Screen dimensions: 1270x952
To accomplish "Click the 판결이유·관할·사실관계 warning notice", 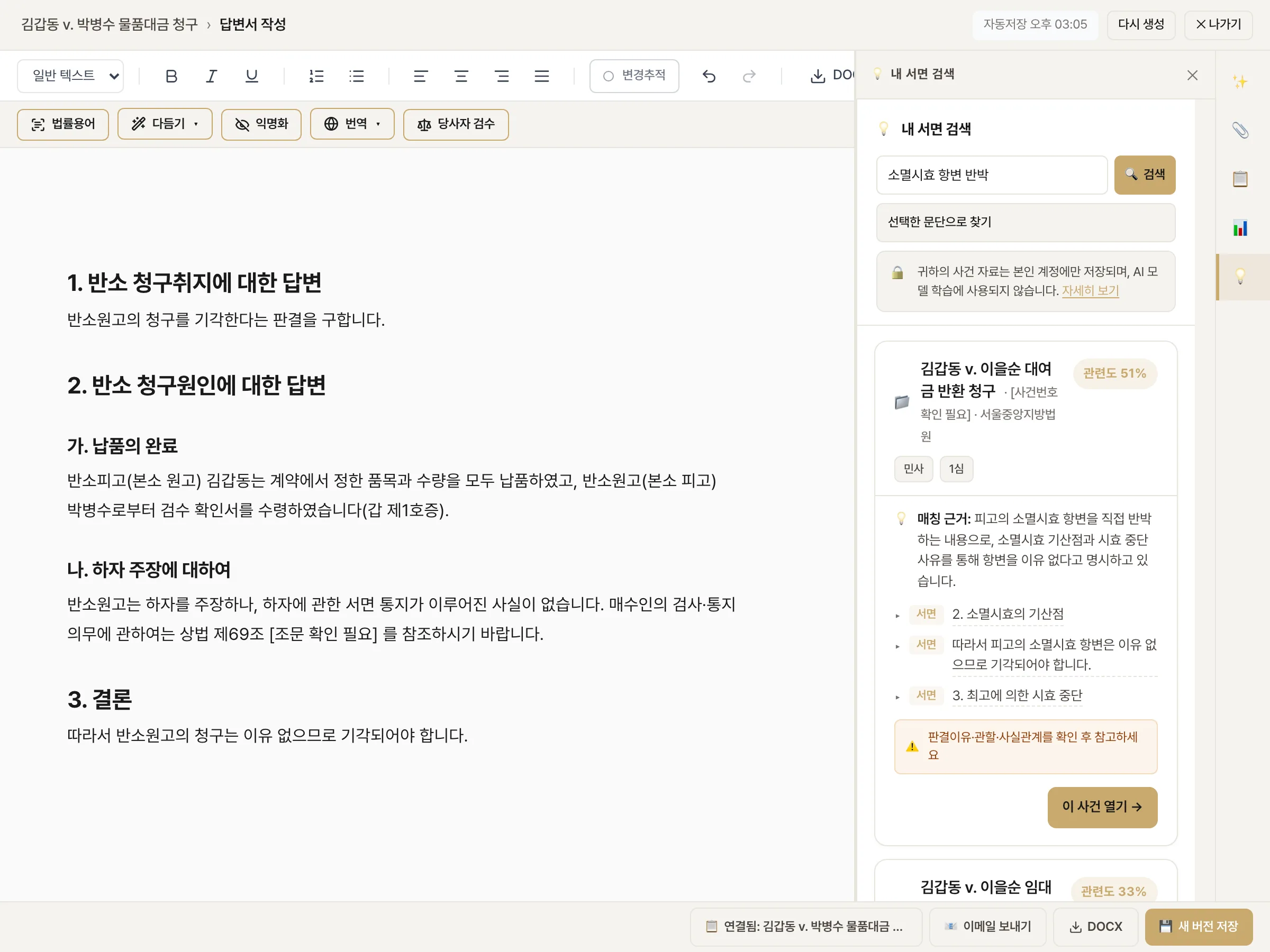I will (1026, 747).
